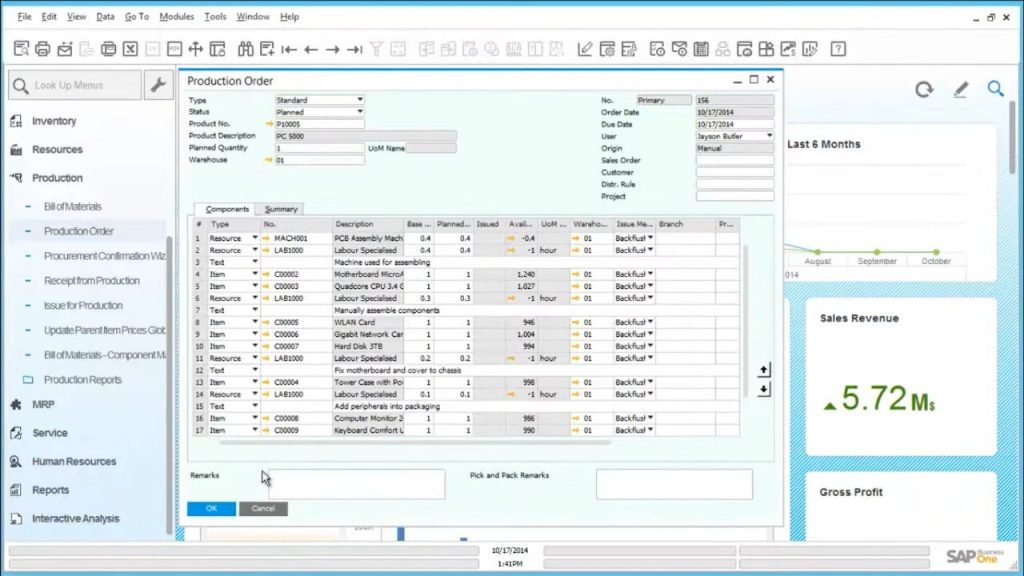Export to Excel toolbar icon

coord(131,49)
